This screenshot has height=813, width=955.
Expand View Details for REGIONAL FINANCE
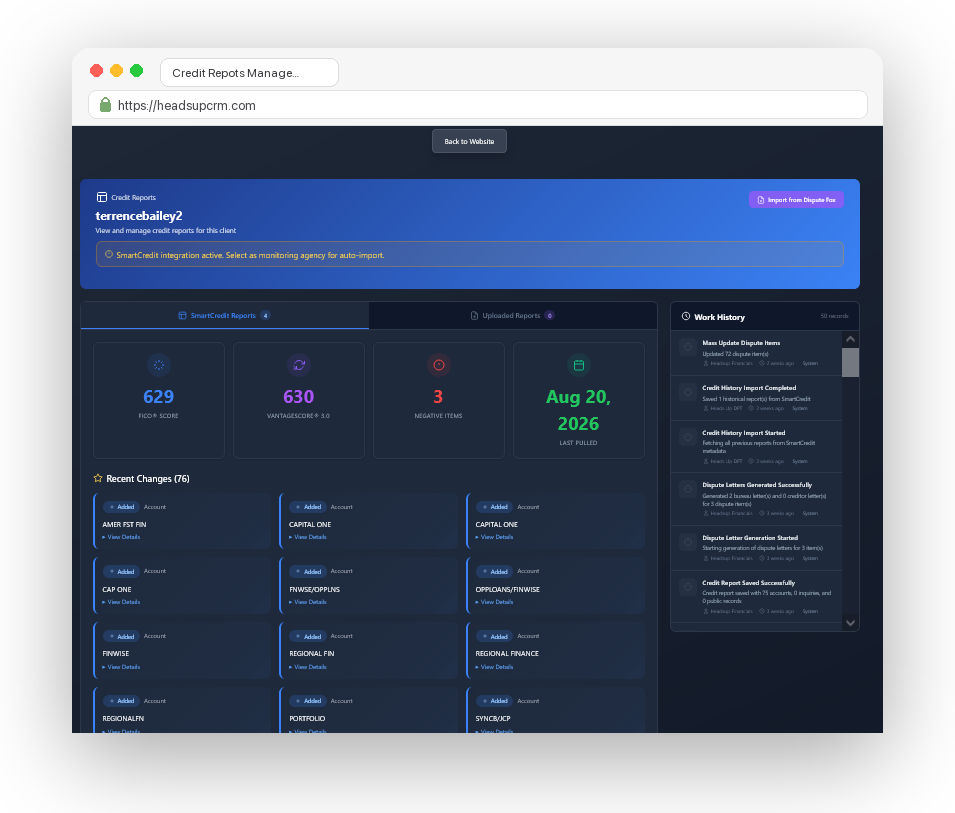[x=494, y=667]
